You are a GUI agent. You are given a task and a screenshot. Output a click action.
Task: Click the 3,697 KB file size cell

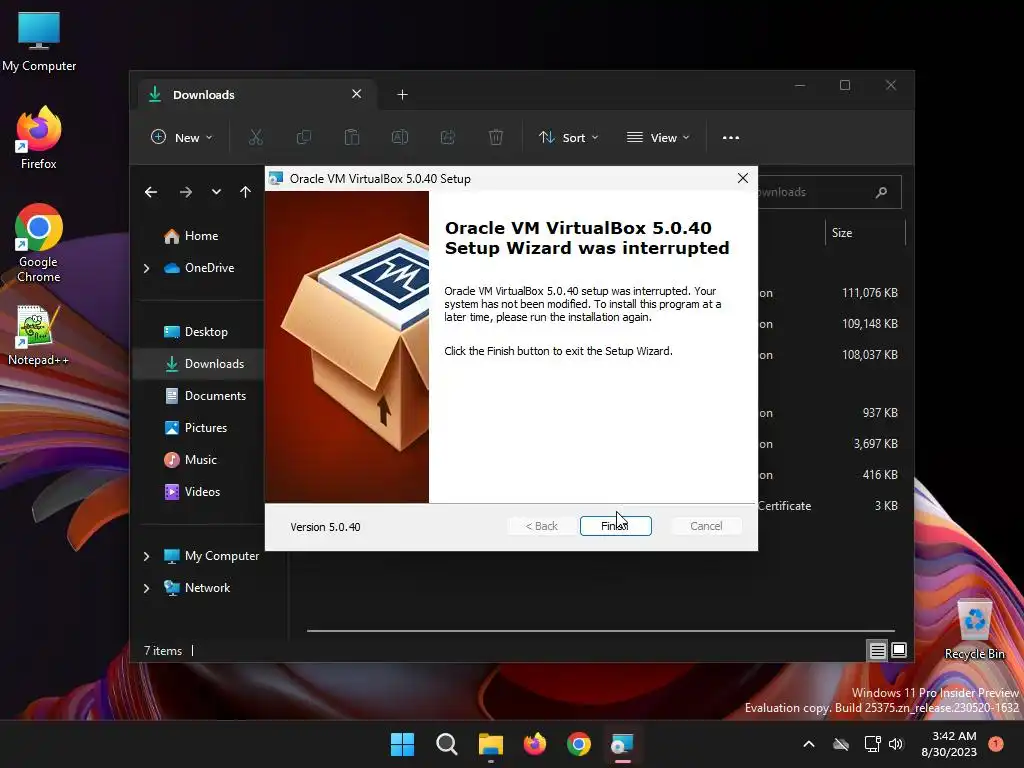click(875, 443)
